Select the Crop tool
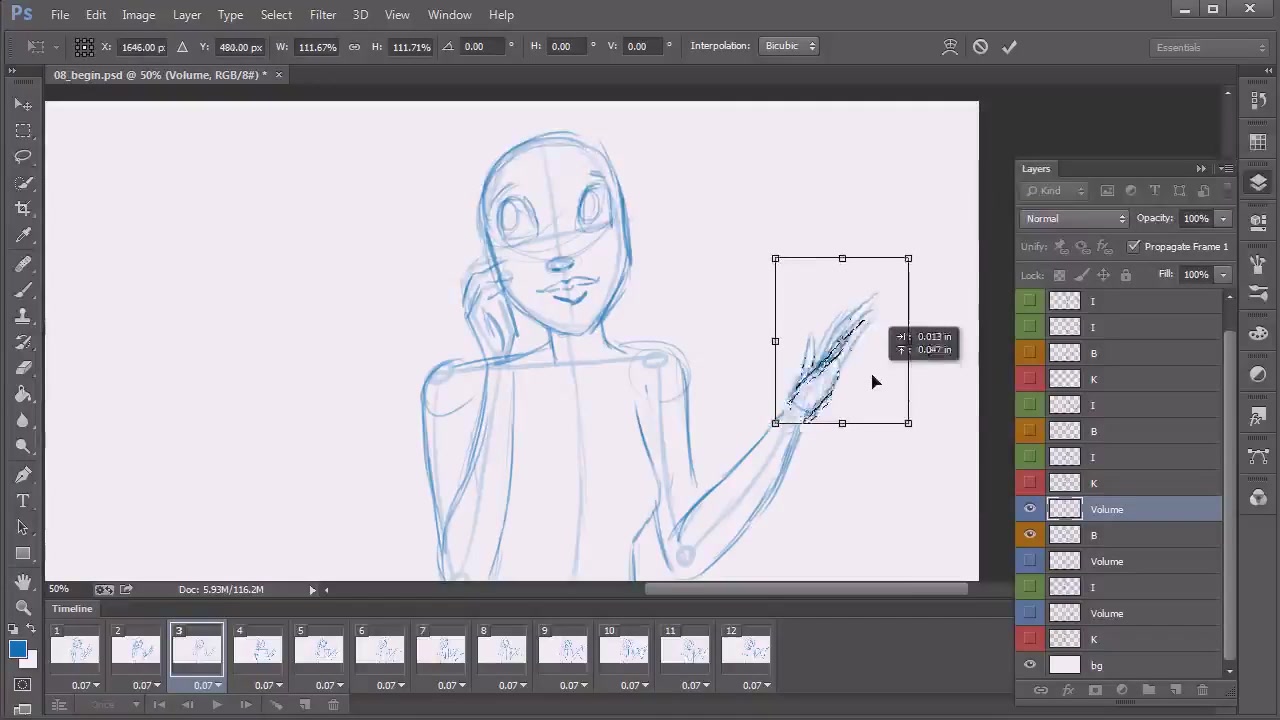This screenshot has height=720, width=1280. (23, 209)
